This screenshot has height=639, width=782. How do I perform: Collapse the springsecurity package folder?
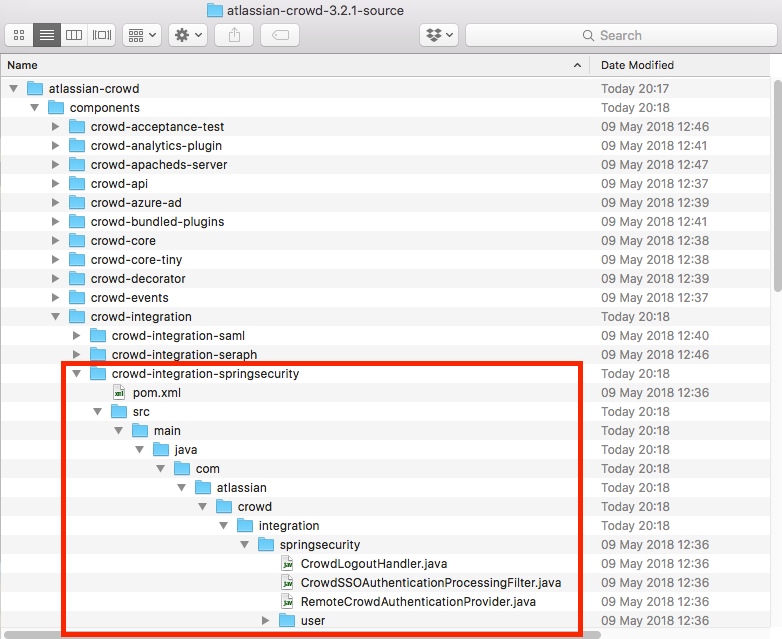tap(245, 545)
